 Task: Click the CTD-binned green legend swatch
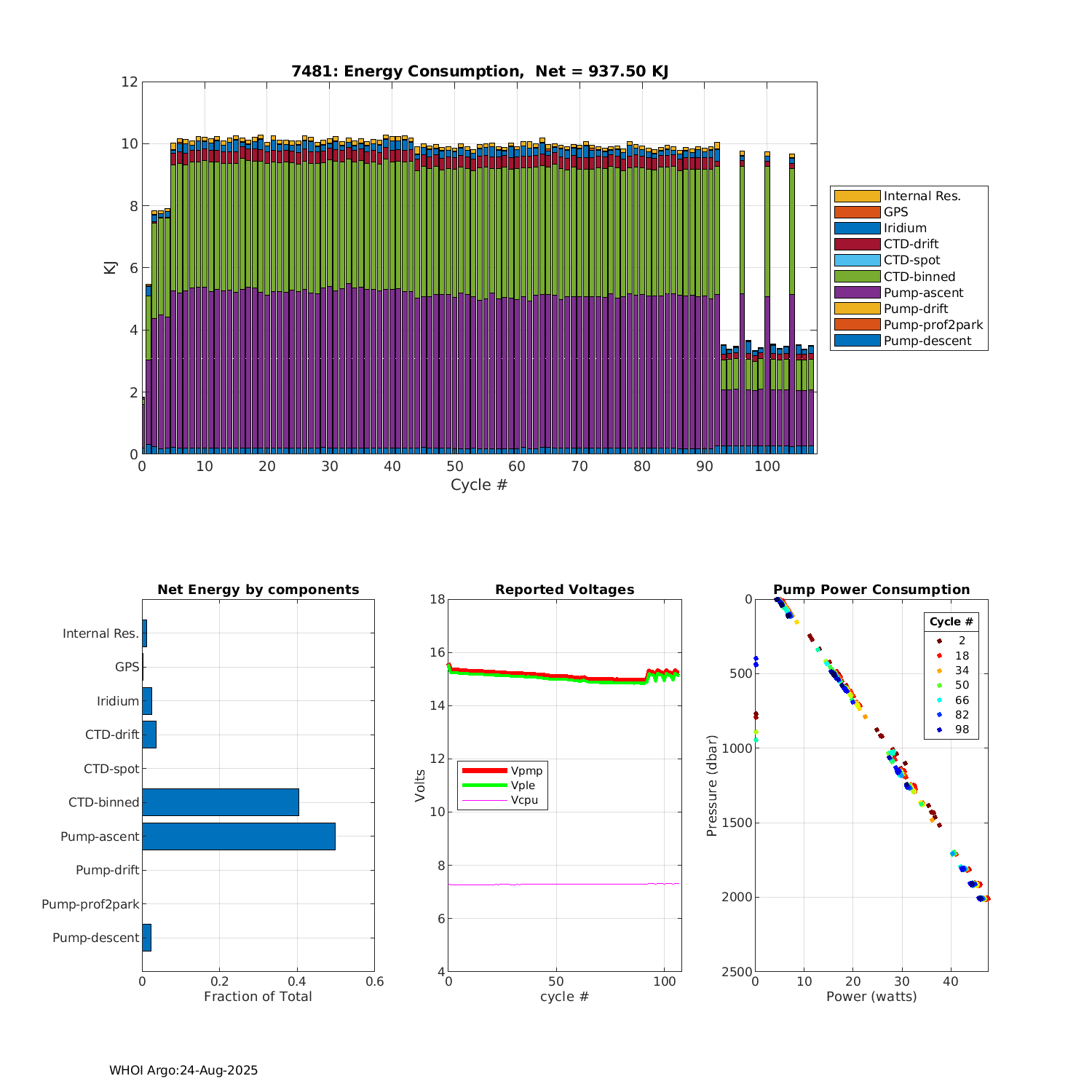pos(857,277)
